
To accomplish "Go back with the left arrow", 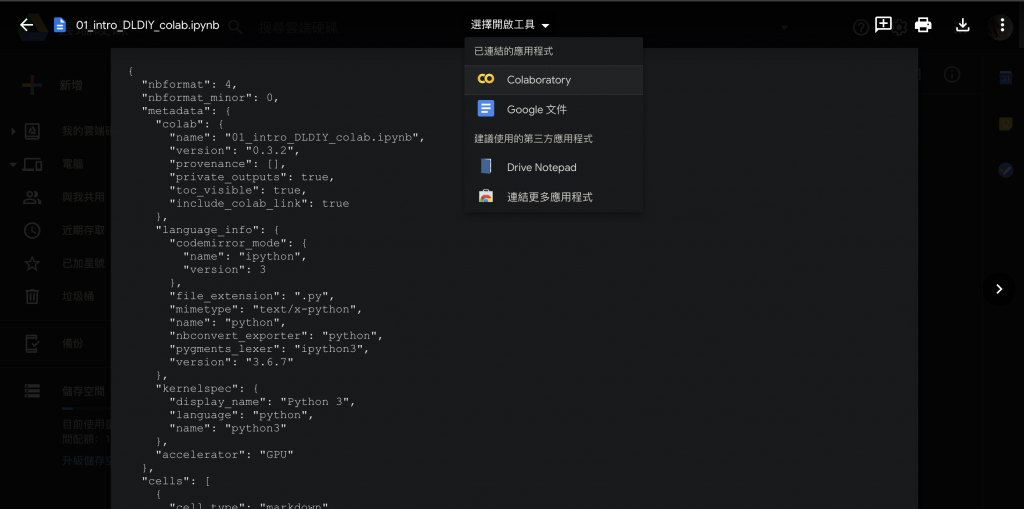I will coord(26,25).
